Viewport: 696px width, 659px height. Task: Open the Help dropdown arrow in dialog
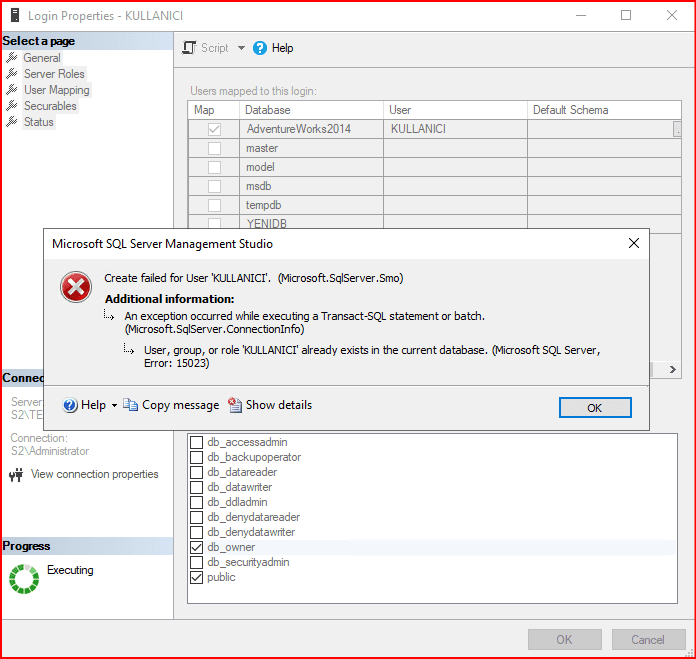pos(114,405)
